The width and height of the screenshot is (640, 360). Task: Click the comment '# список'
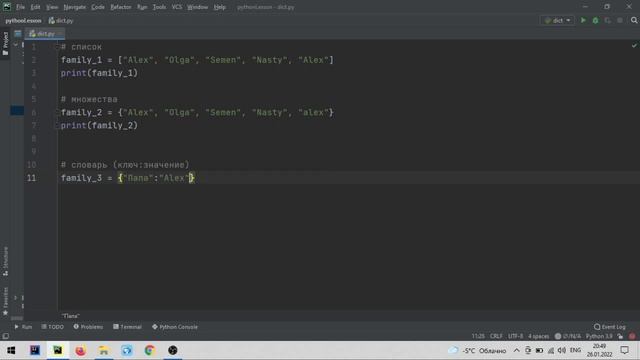81,47
